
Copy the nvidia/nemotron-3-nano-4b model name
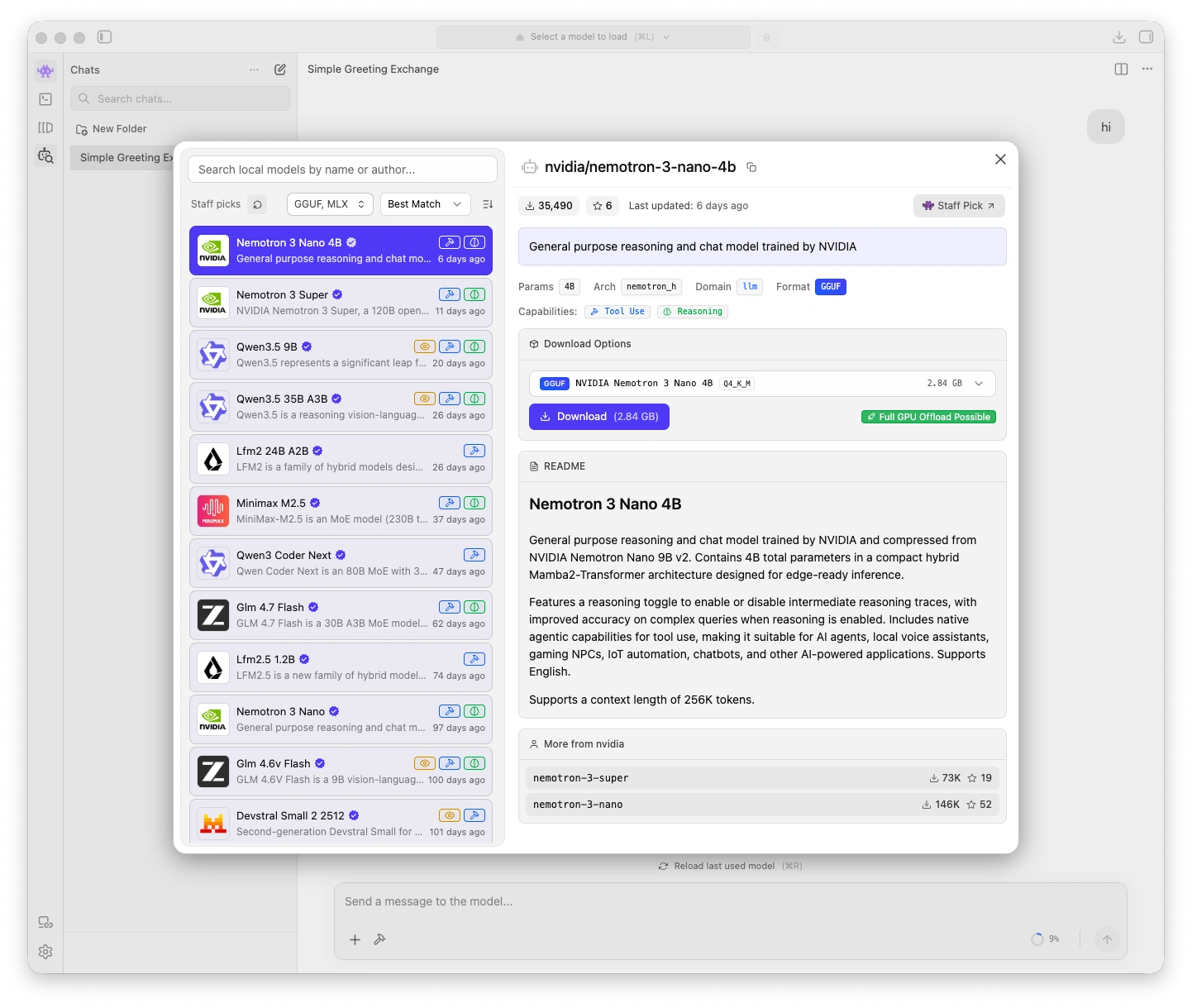click(x=751, y=167)
